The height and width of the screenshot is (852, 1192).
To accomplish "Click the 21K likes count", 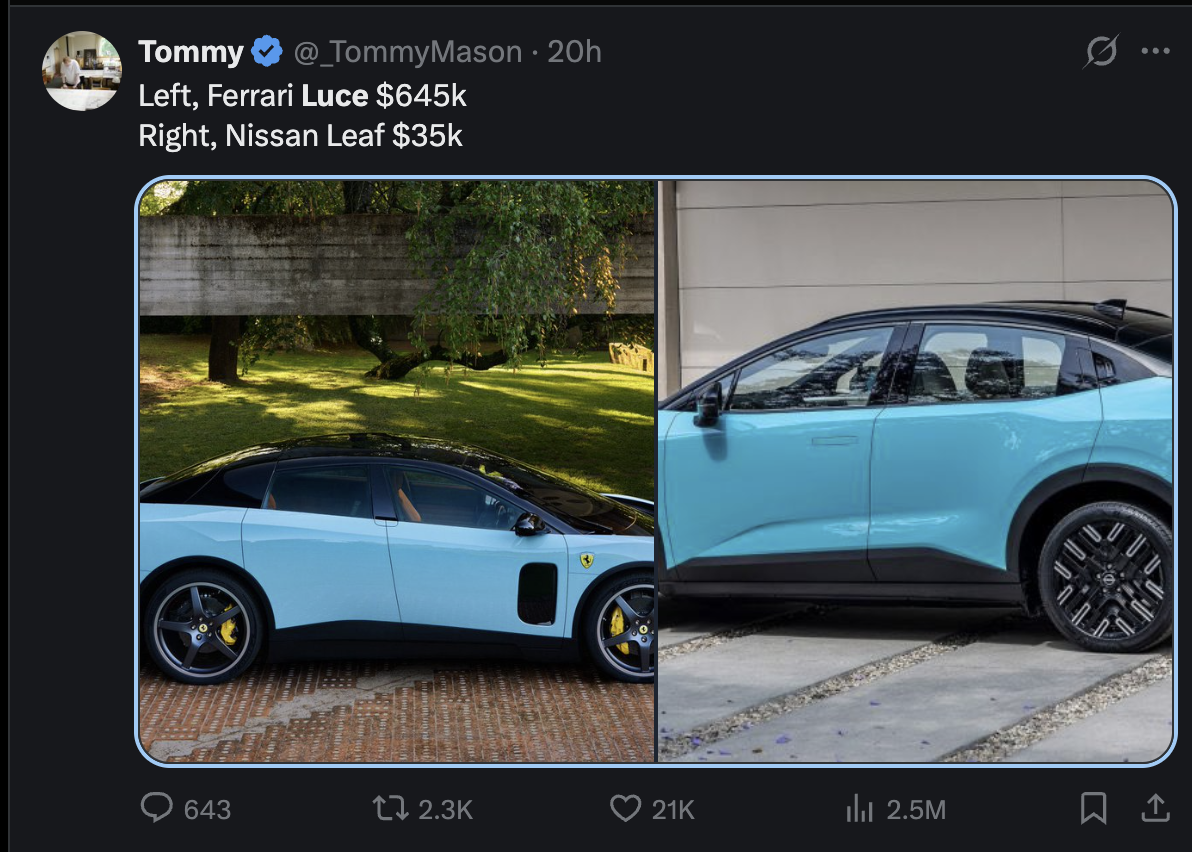I will pos(673,809).
